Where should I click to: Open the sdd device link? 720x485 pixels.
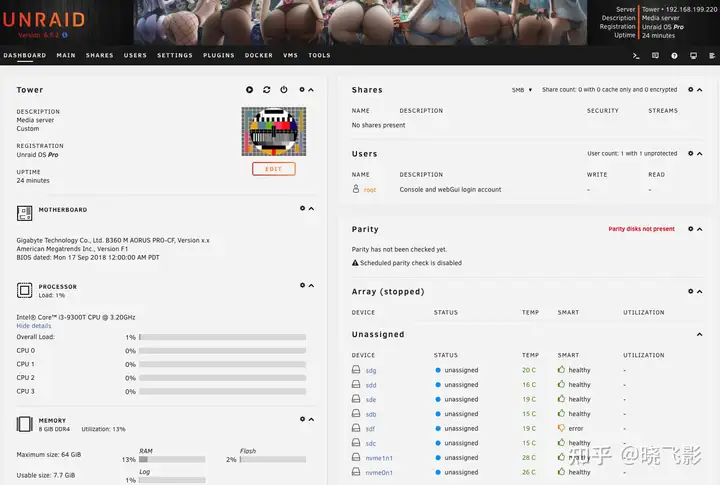point(371,385)
